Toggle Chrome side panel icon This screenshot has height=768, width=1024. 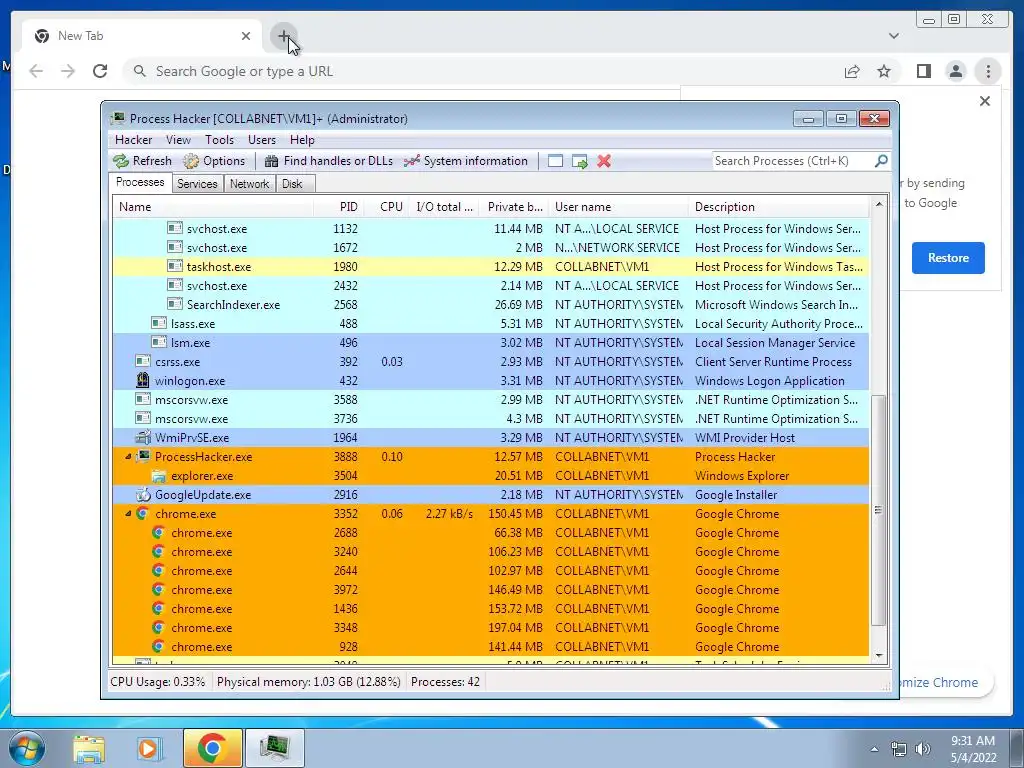tap(923, 71)
